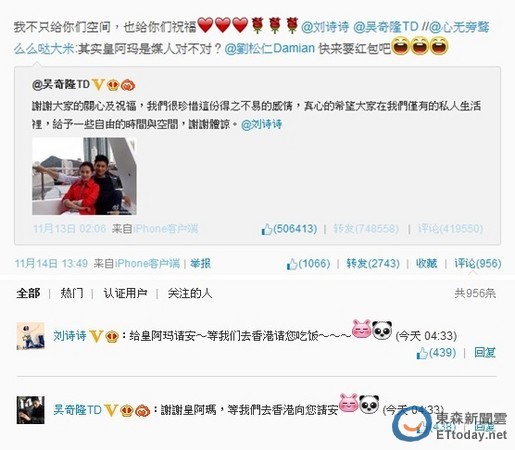Viewport: 515px width, 450px height.
Task: Click the gold V badge beside 刘诗诗
Action: pos(96,336)
